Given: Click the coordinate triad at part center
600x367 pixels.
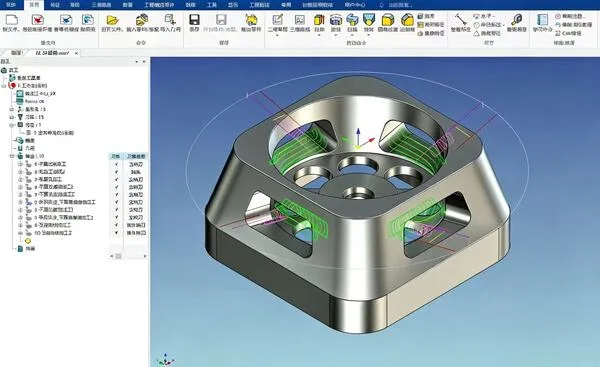Looking at the screenshot, I should [358, 139].
